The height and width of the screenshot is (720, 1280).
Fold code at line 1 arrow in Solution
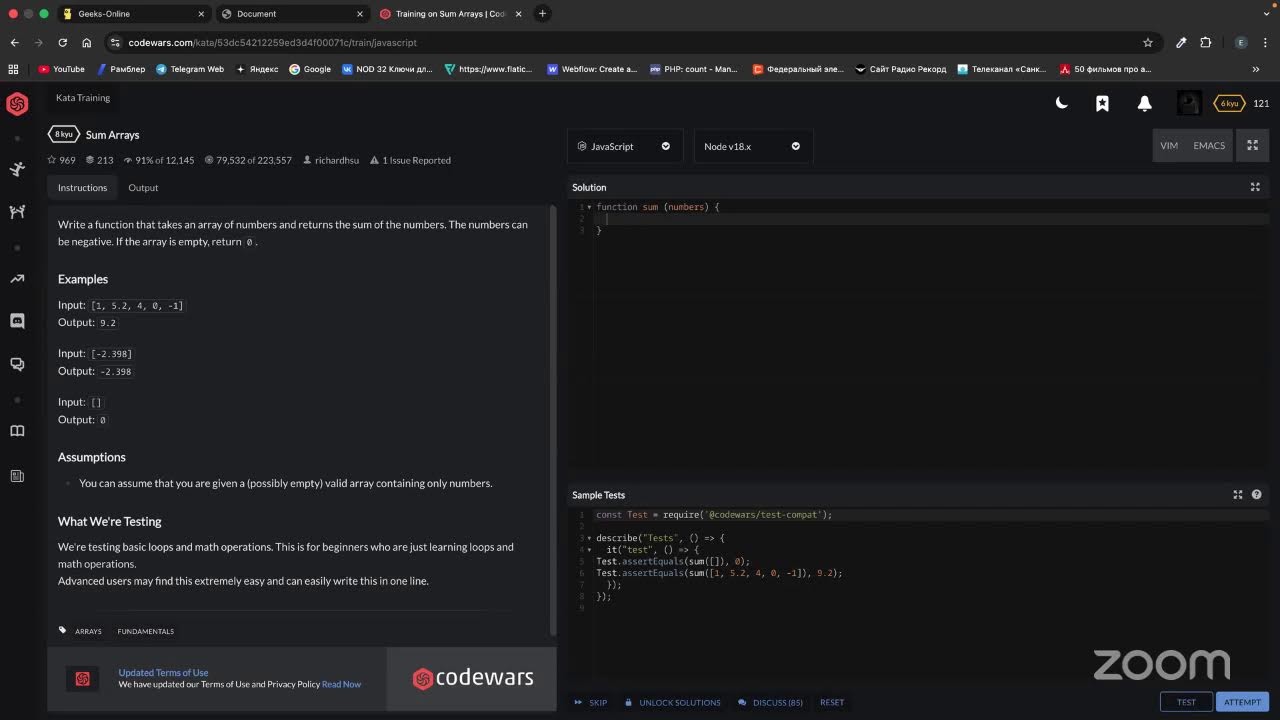pos(589,207)
